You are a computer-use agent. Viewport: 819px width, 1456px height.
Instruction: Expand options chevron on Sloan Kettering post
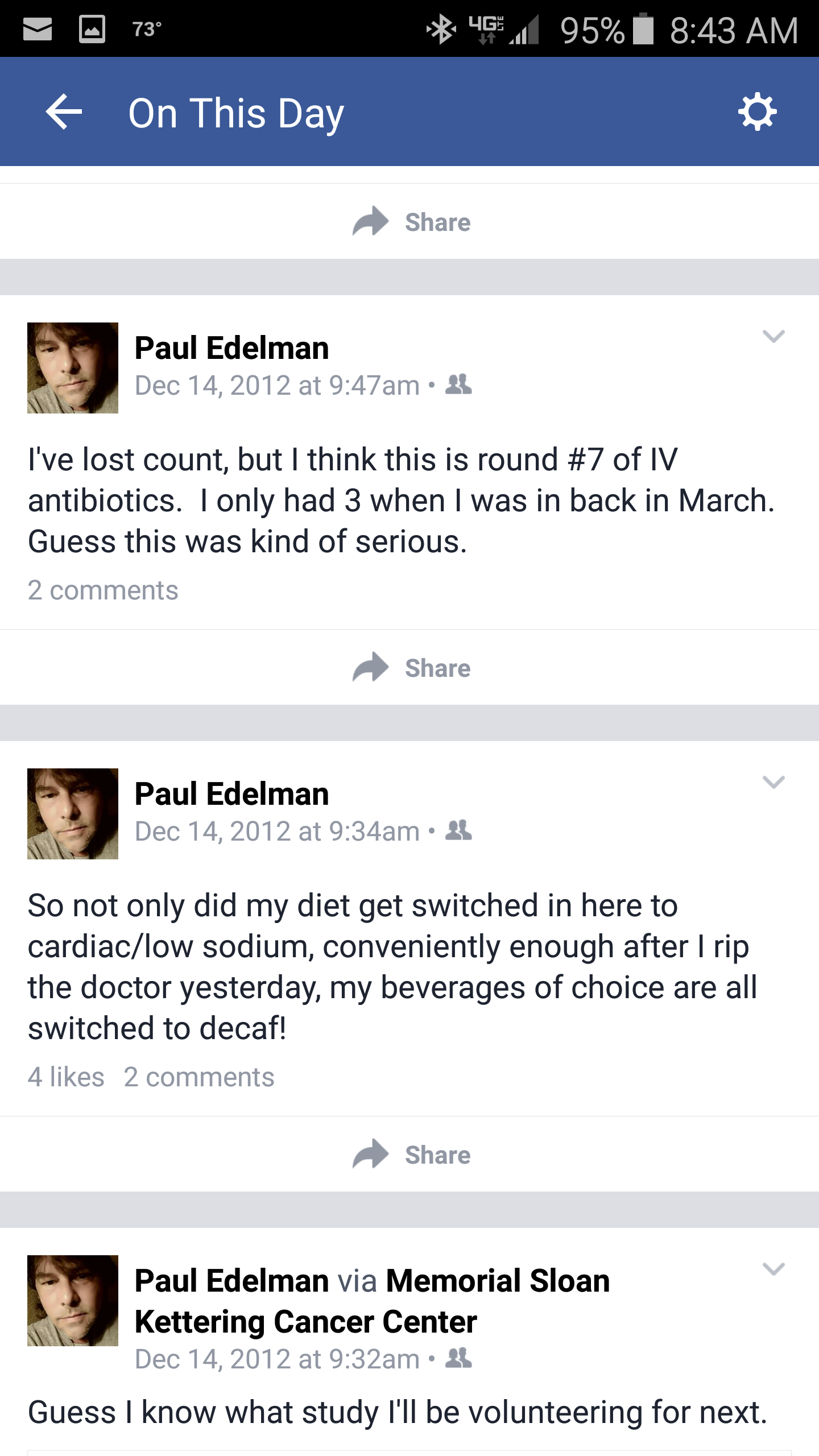[773, 1269]
